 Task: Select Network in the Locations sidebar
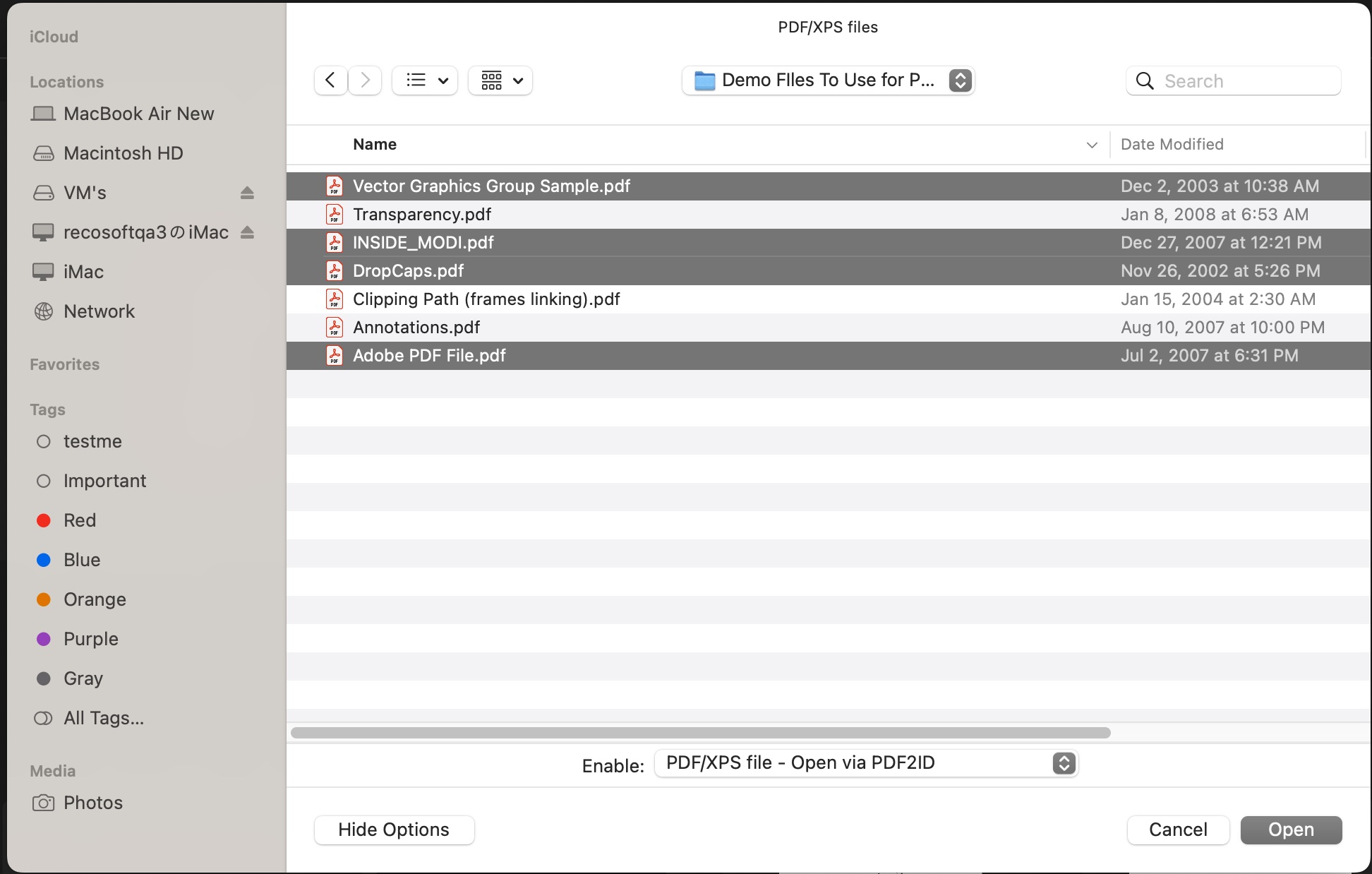click(x=99, y=311)
